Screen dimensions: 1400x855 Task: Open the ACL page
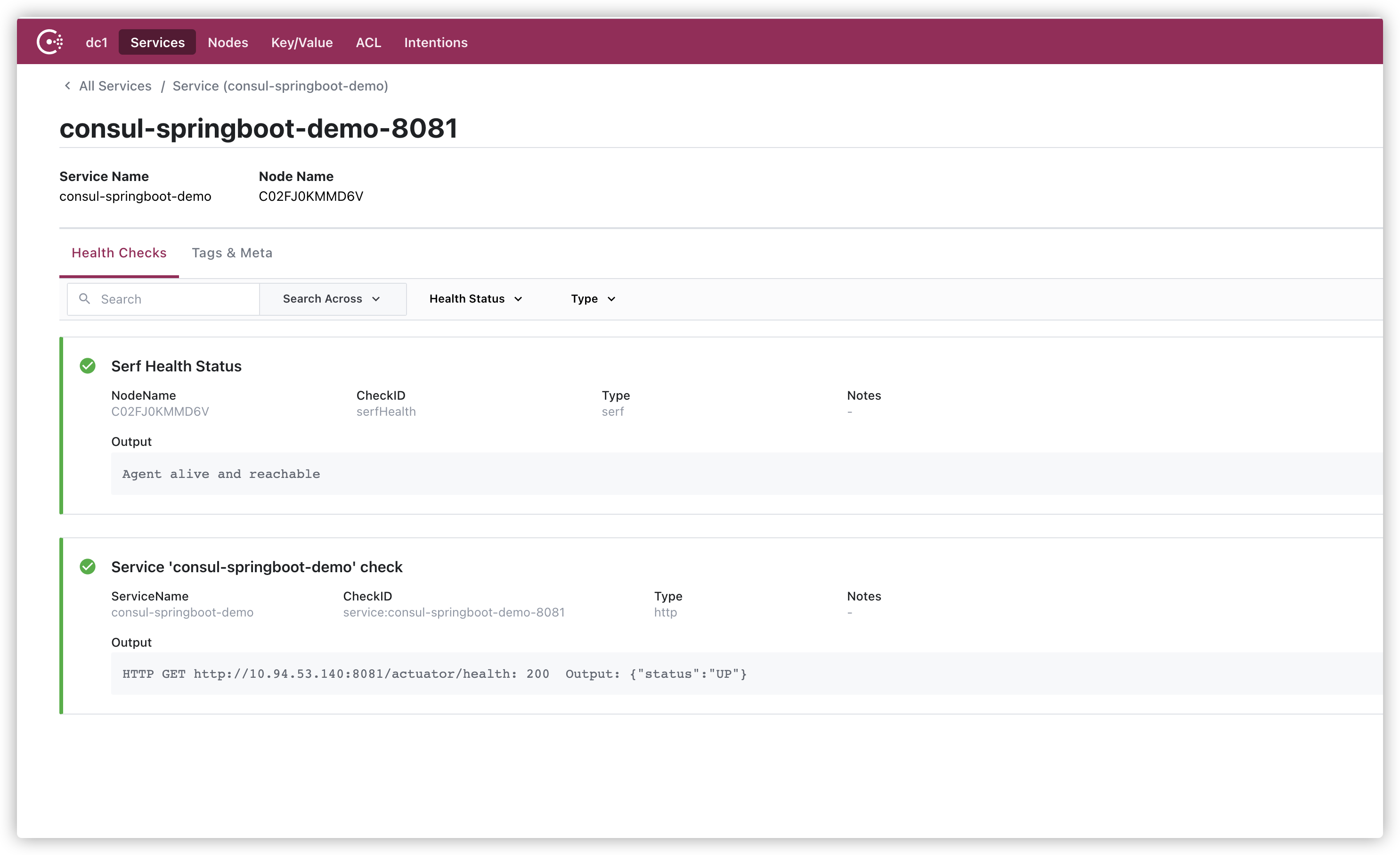pyautogui.click(x=368, y=42)
